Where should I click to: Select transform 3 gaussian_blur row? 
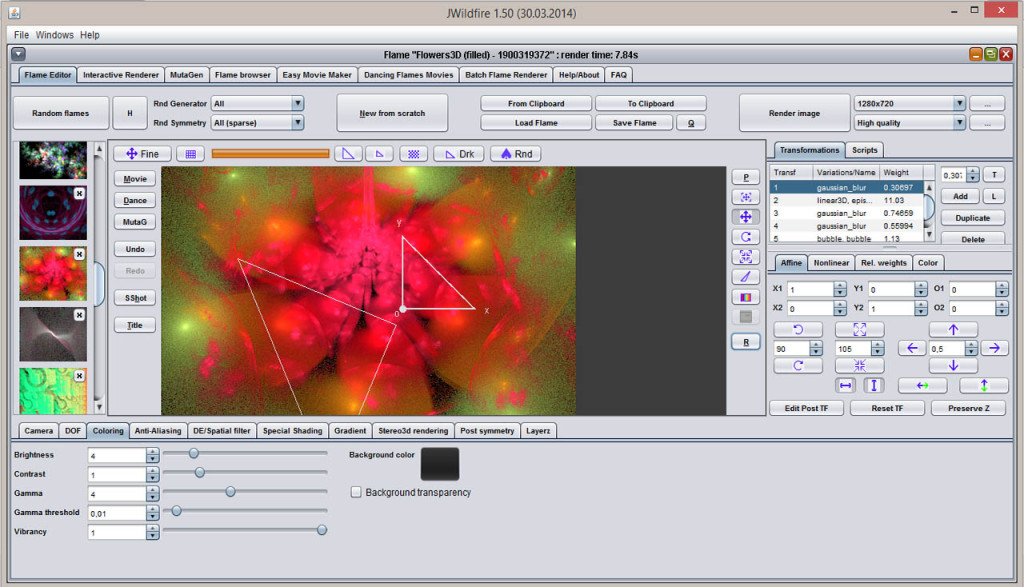pos(846,213)
